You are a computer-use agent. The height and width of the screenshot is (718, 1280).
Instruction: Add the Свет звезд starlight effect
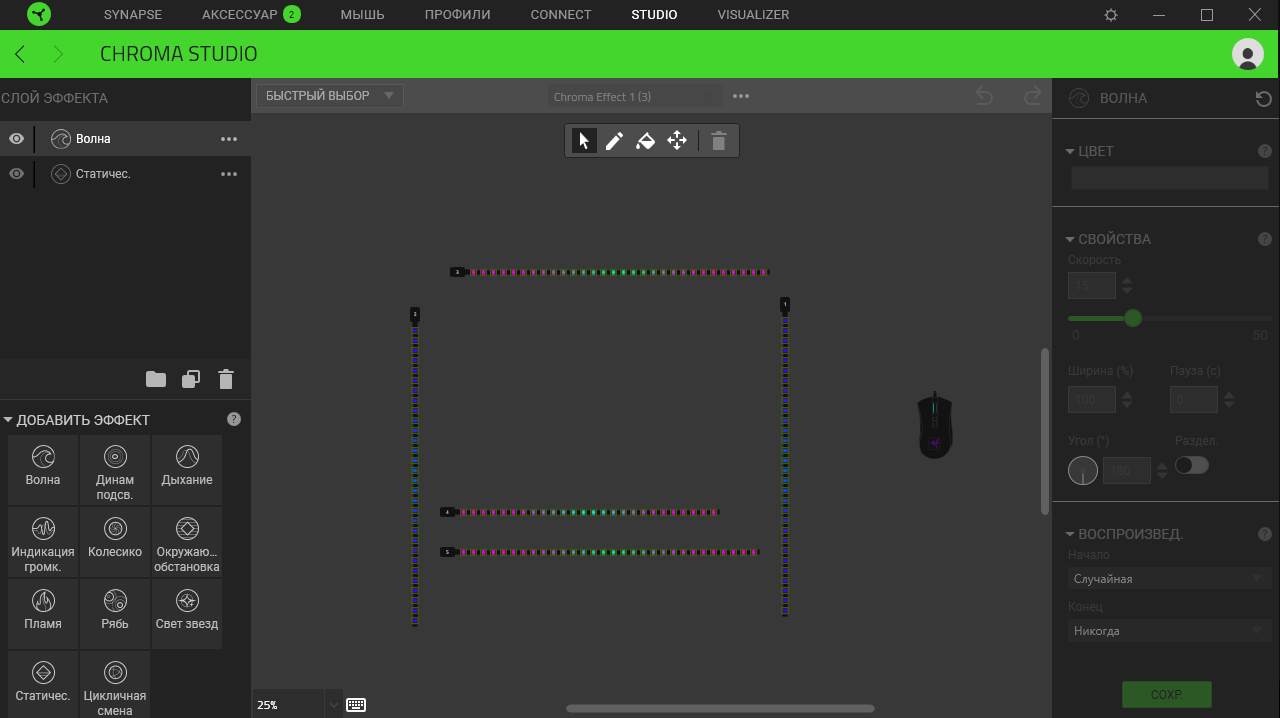pos(187,613)
